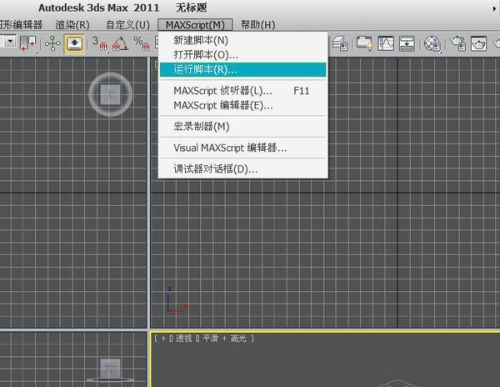This screenshot has height=387, width=500.
Task: Open MAXScript 编辑器(E) editor
Action: 243,106
